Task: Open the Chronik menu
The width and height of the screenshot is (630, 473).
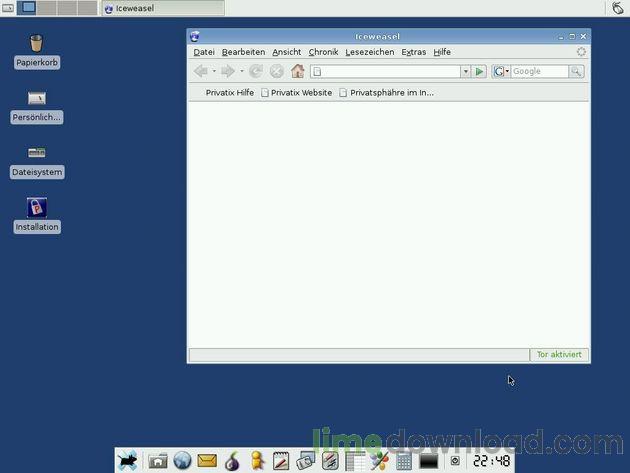Action: [323, 52]
